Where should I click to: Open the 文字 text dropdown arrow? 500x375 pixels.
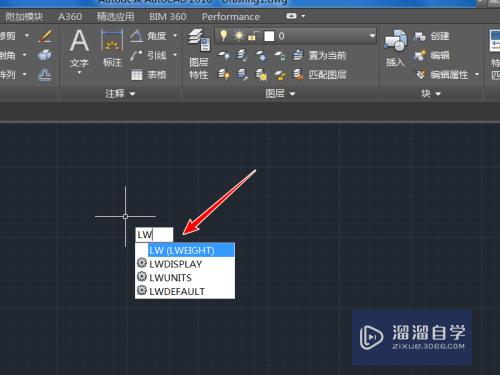79,72
